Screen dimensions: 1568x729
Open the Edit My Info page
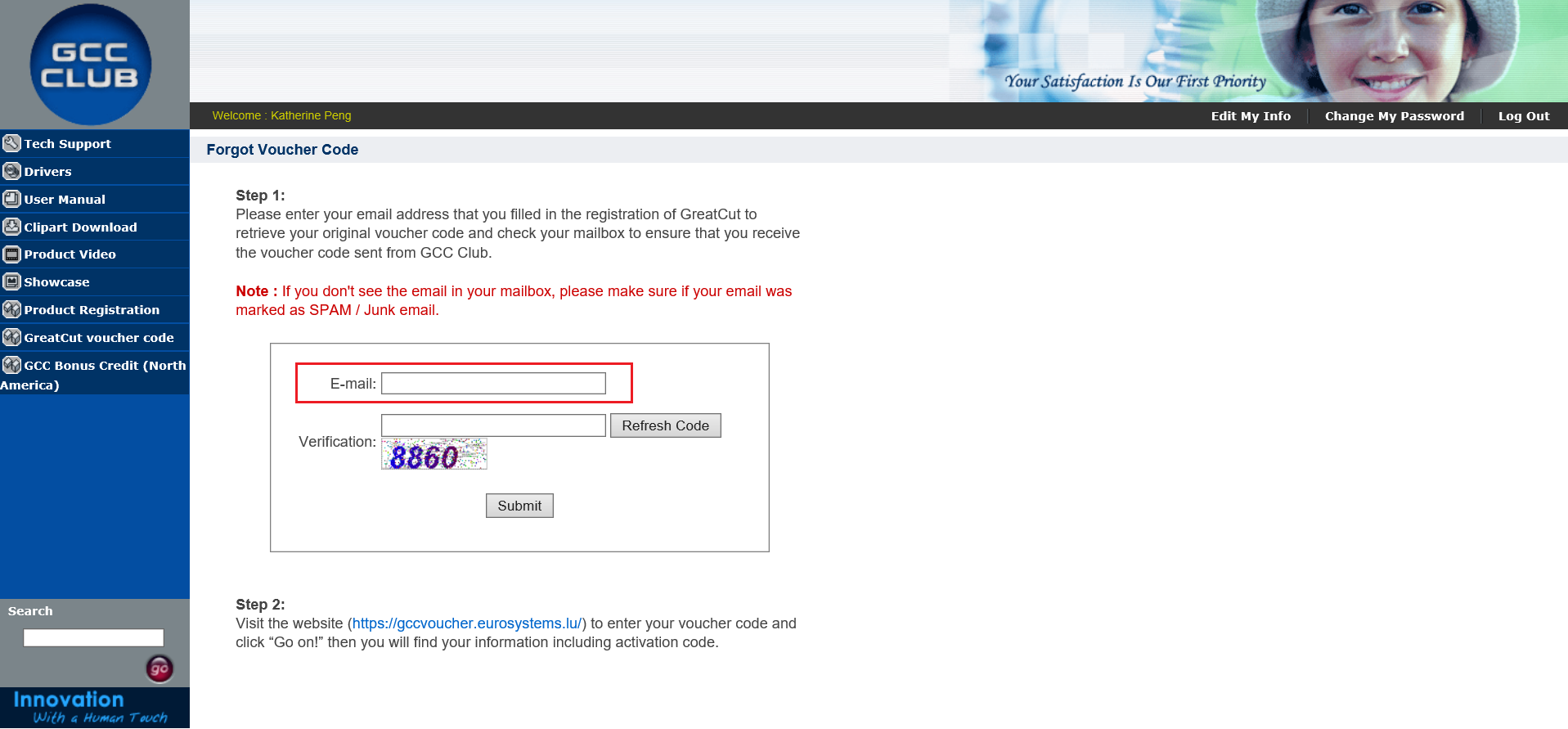tap(1251, 116)
